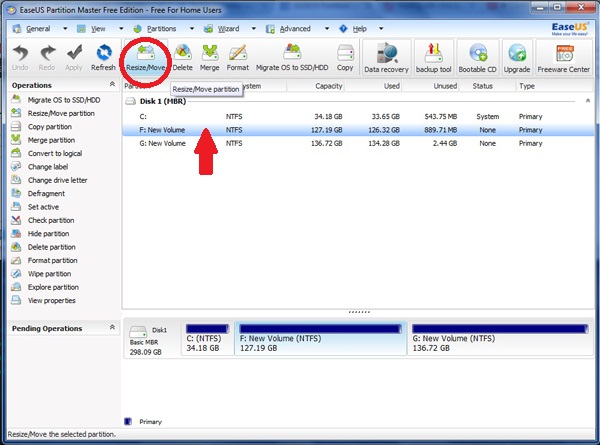
Task: Open the Data recovery tool
Action: tap(385, 58)
